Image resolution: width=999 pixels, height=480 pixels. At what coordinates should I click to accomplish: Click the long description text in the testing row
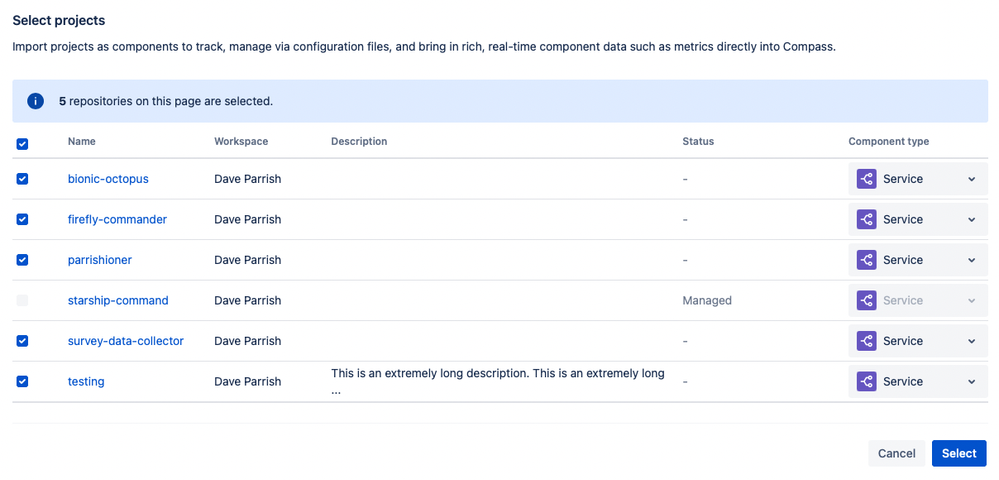[x=498, y=381]
